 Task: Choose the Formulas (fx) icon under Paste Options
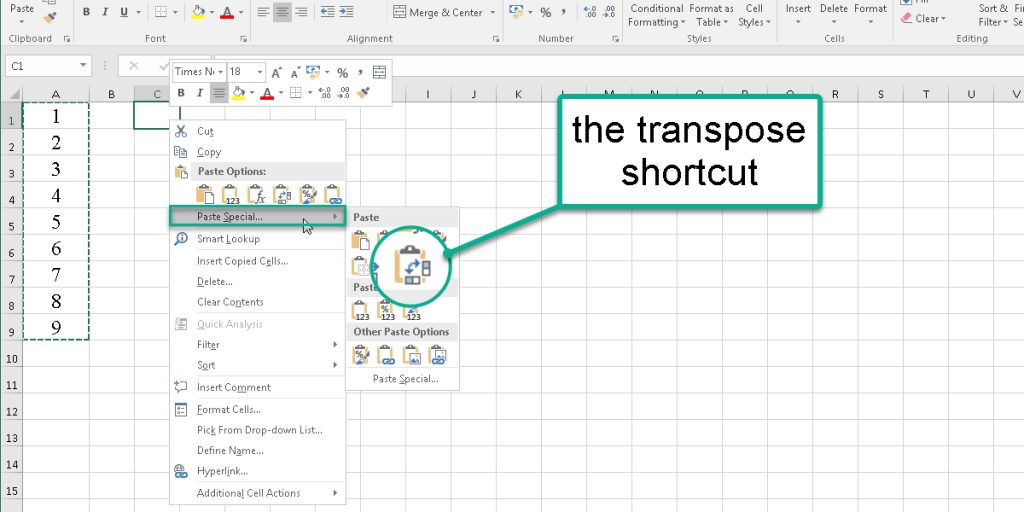[x=257, y=194]
